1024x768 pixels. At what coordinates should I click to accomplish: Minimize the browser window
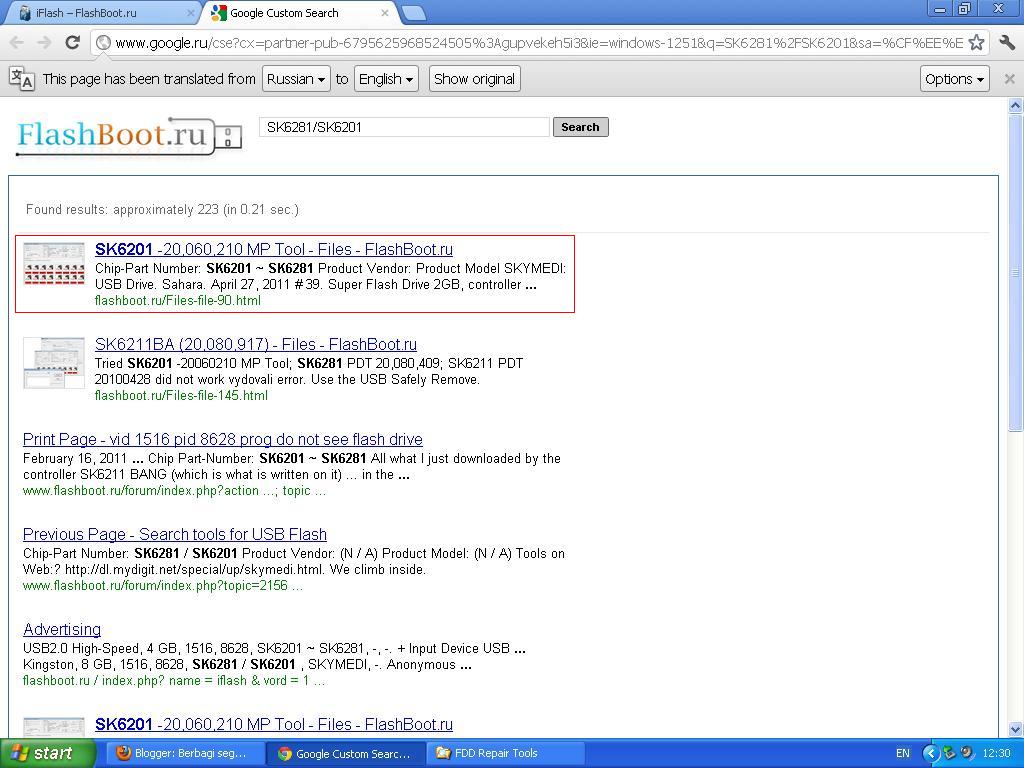(940, 8)
